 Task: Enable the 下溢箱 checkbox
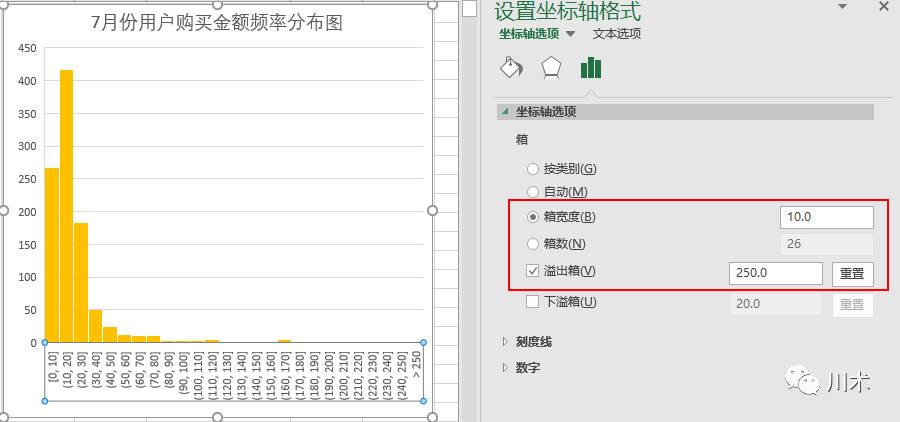(533, 302)
